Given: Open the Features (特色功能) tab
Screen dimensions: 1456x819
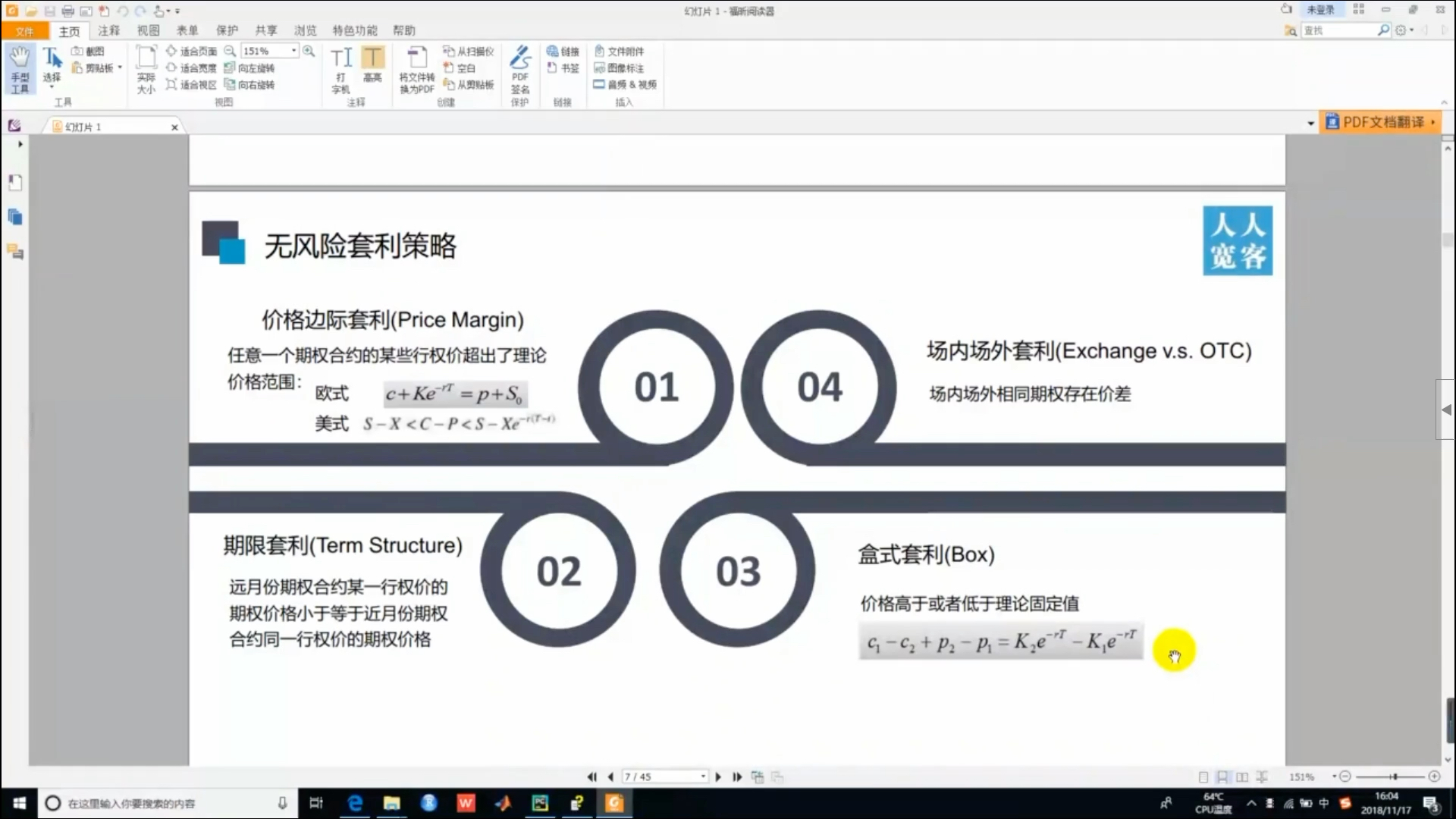Looking at the screenshot, I should pos(354,30).
